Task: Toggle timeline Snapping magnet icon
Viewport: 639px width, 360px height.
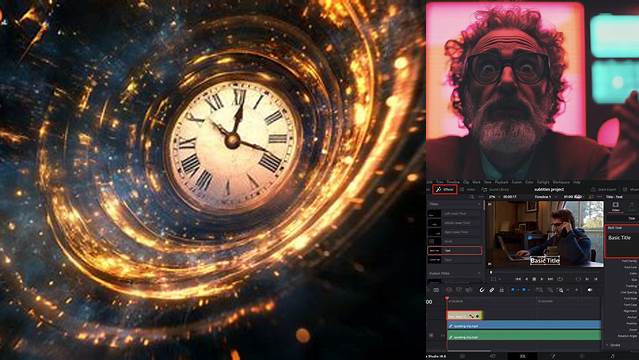Action: [482, 290]
